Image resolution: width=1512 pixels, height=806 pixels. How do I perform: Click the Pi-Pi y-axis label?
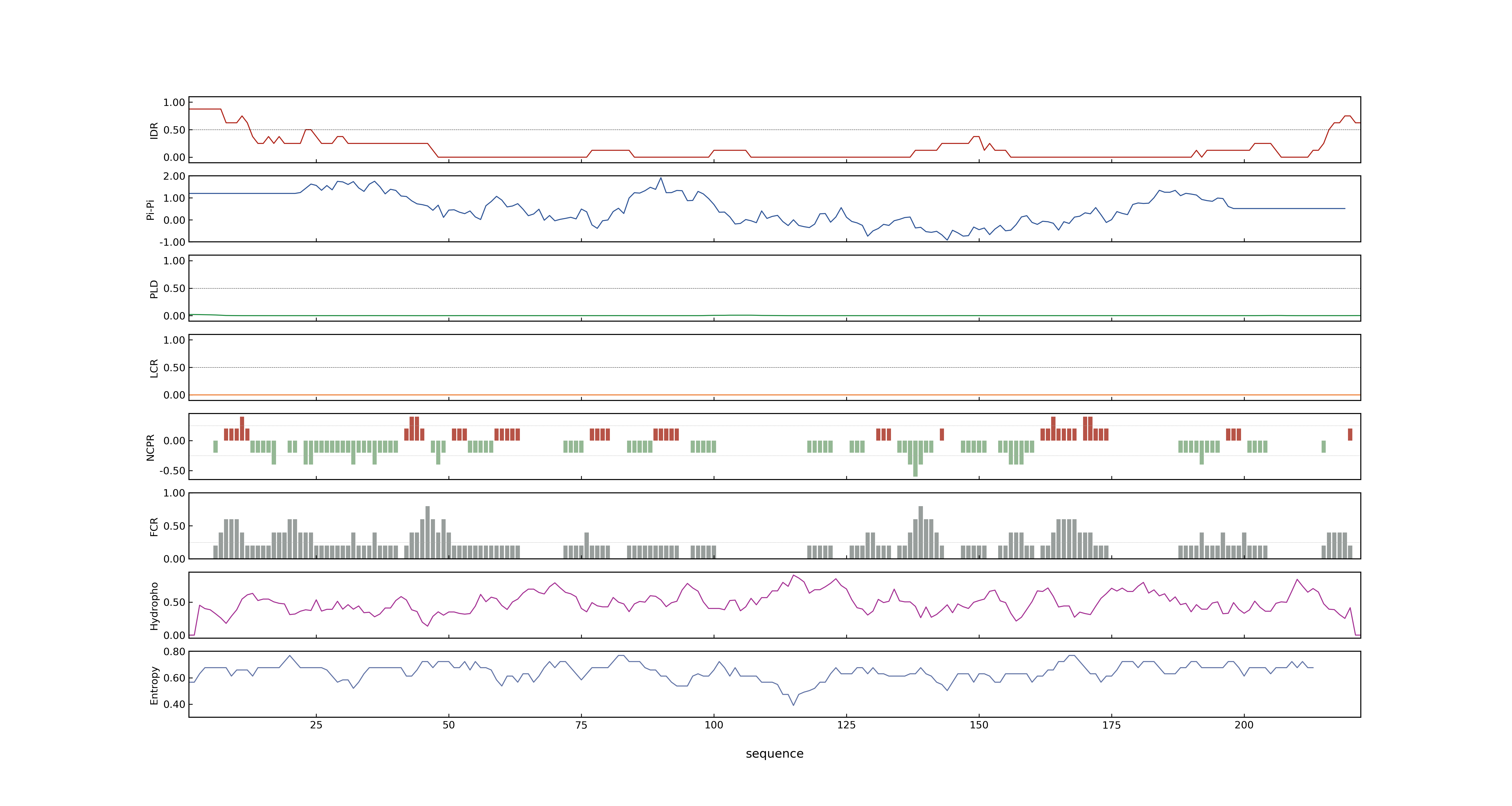pyautogui.click(x=150, y=209)
